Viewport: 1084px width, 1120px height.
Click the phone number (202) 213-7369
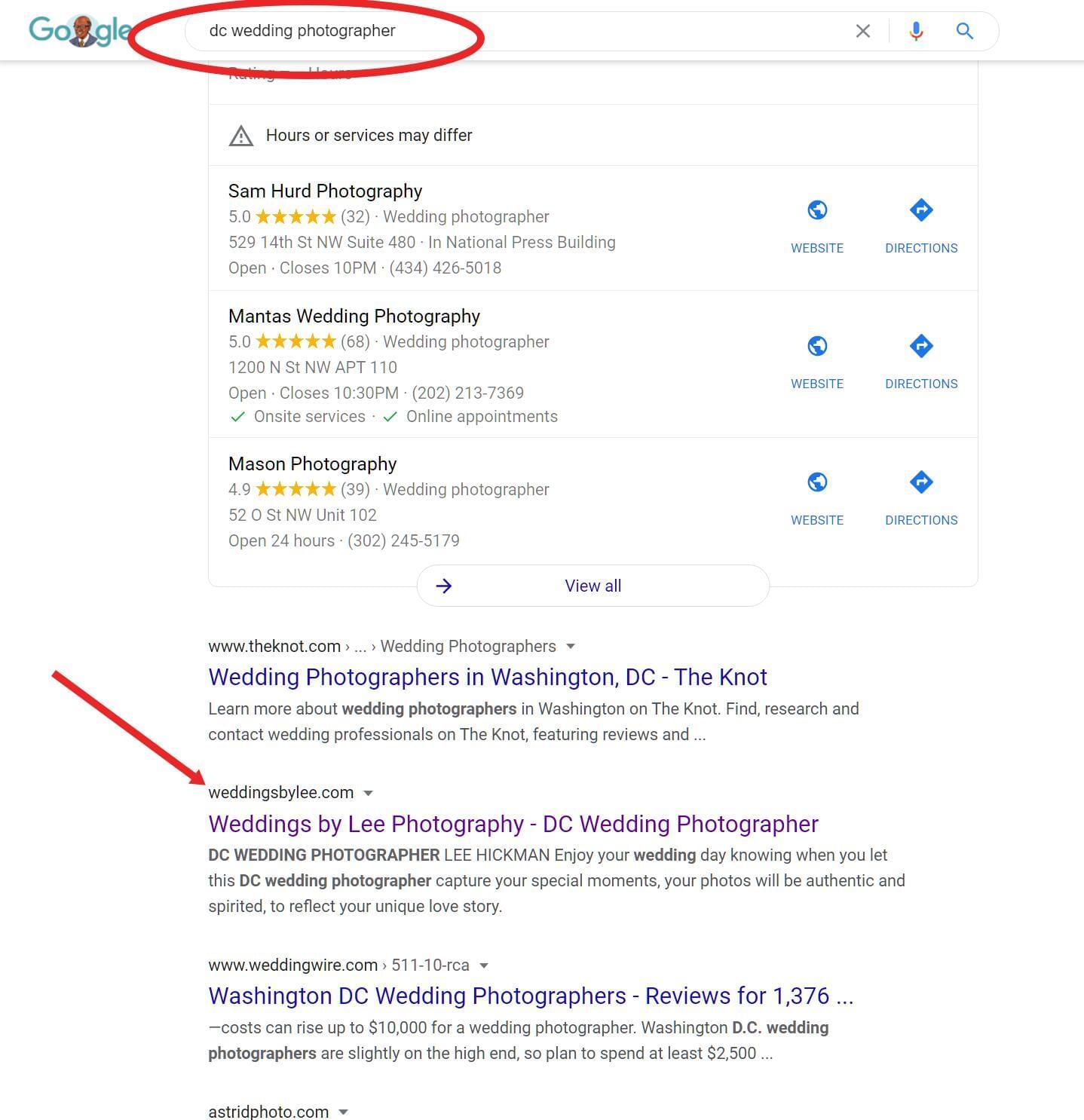pyautogui.click(x=467, y=393)
